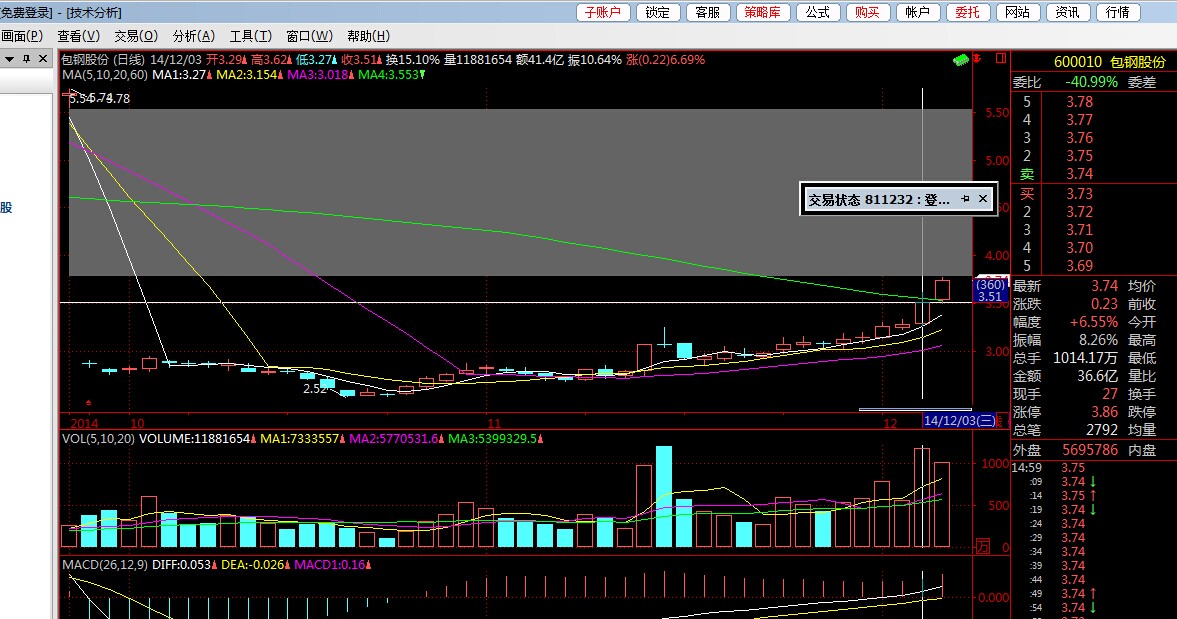The image size is (1177, 619).
Task: Open the 分析(A) menu
Action: click(193, 36)
